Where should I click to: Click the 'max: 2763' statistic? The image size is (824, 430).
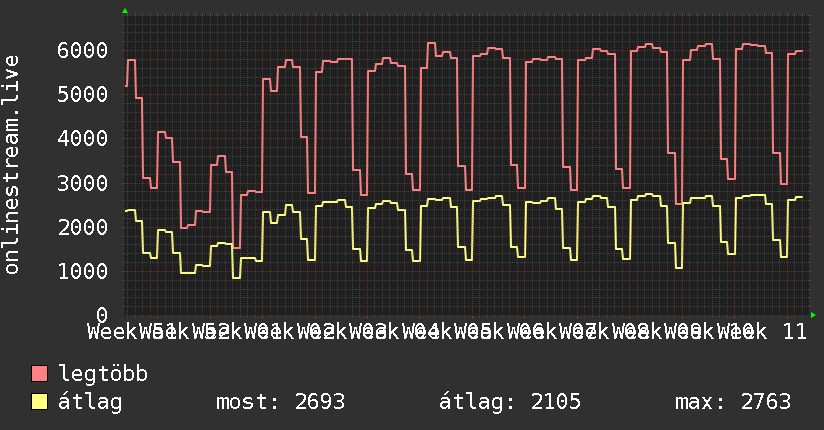tap(733, 402)
